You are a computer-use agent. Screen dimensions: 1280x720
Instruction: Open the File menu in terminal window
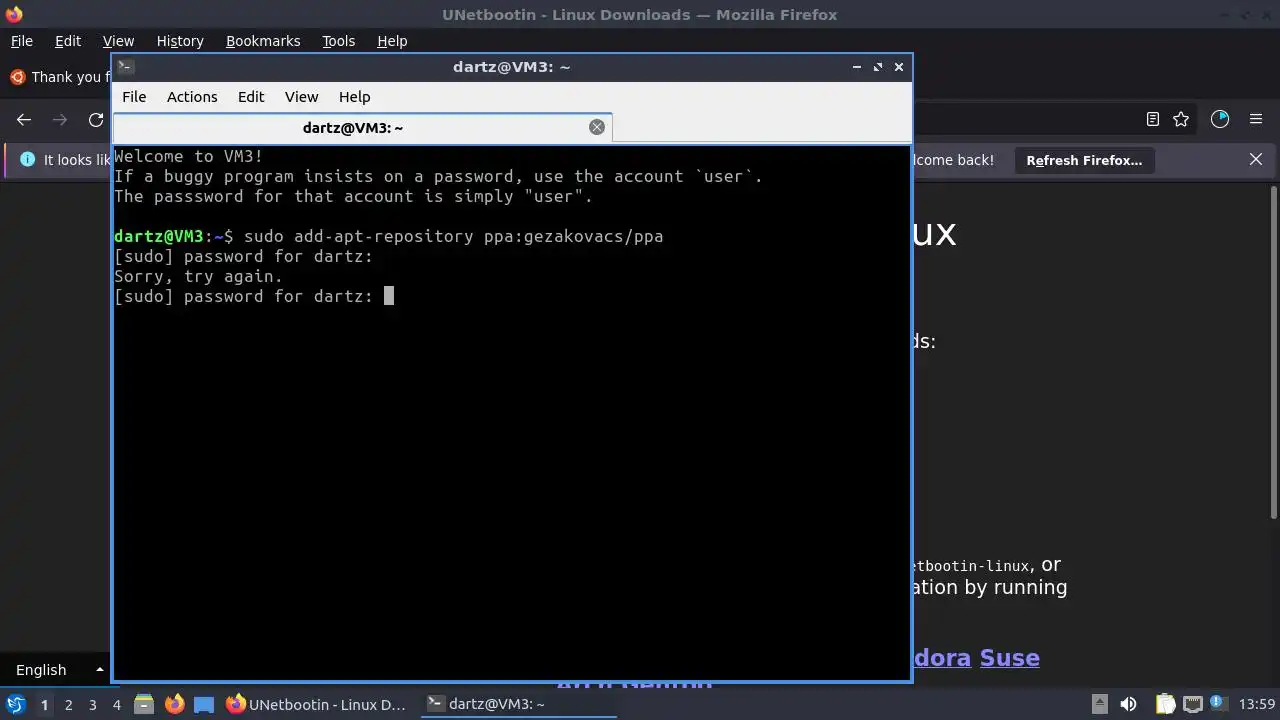coord(134,97)
